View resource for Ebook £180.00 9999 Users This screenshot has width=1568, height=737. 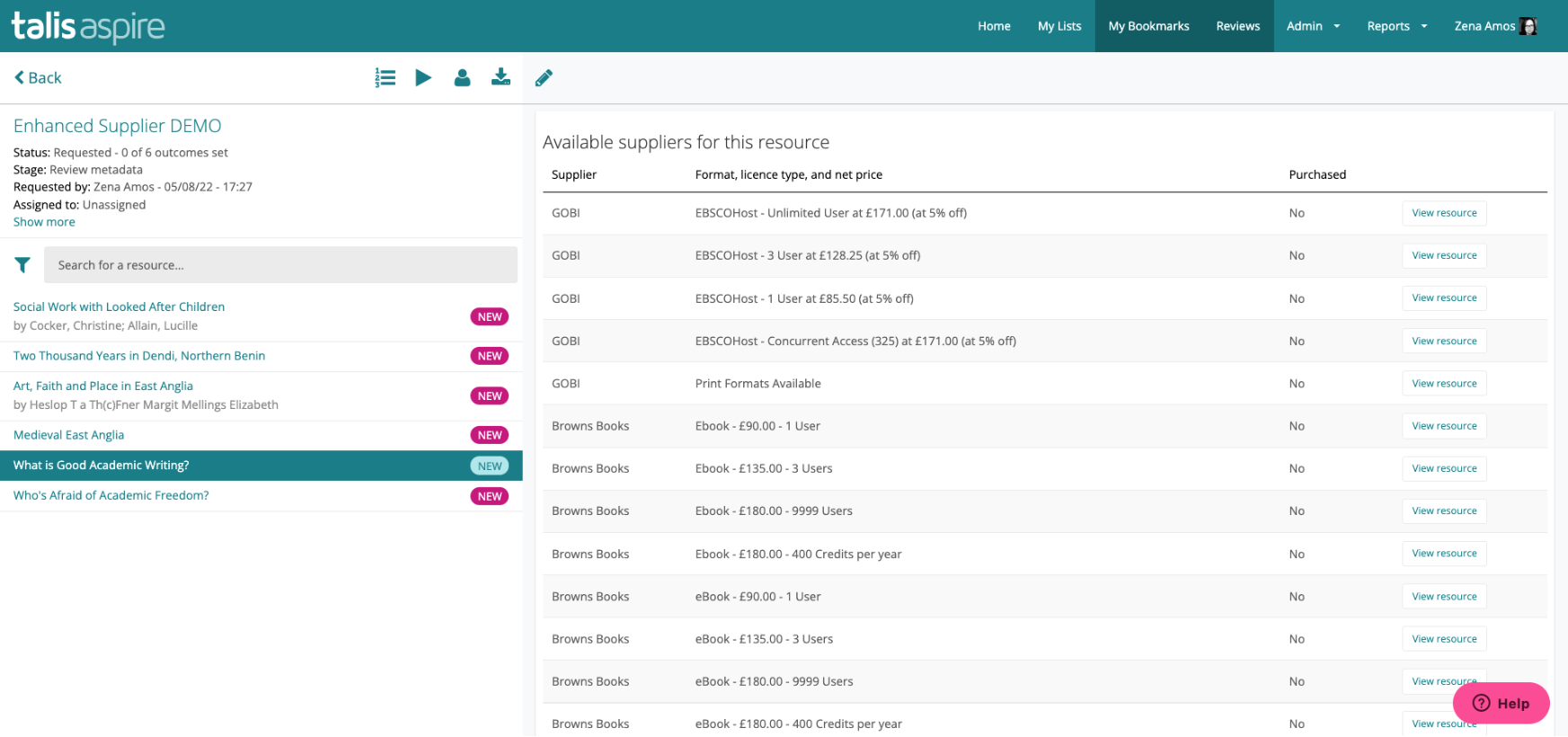1444,511
